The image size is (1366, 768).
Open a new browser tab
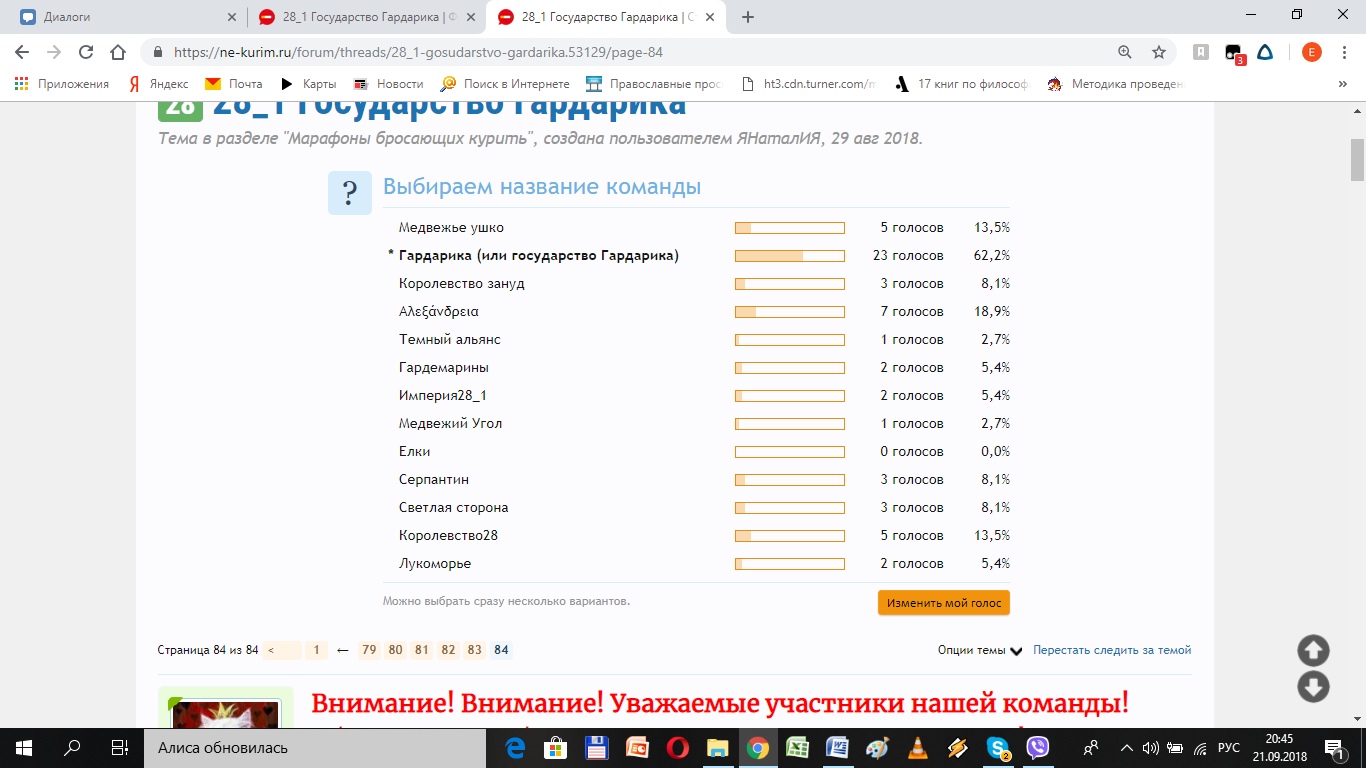tap(748, 16)
